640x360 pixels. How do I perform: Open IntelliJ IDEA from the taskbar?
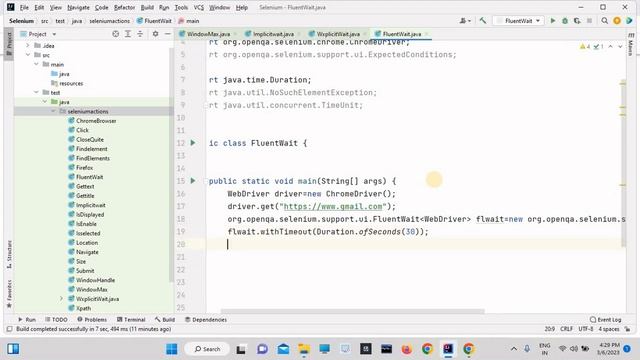point(448,349)
